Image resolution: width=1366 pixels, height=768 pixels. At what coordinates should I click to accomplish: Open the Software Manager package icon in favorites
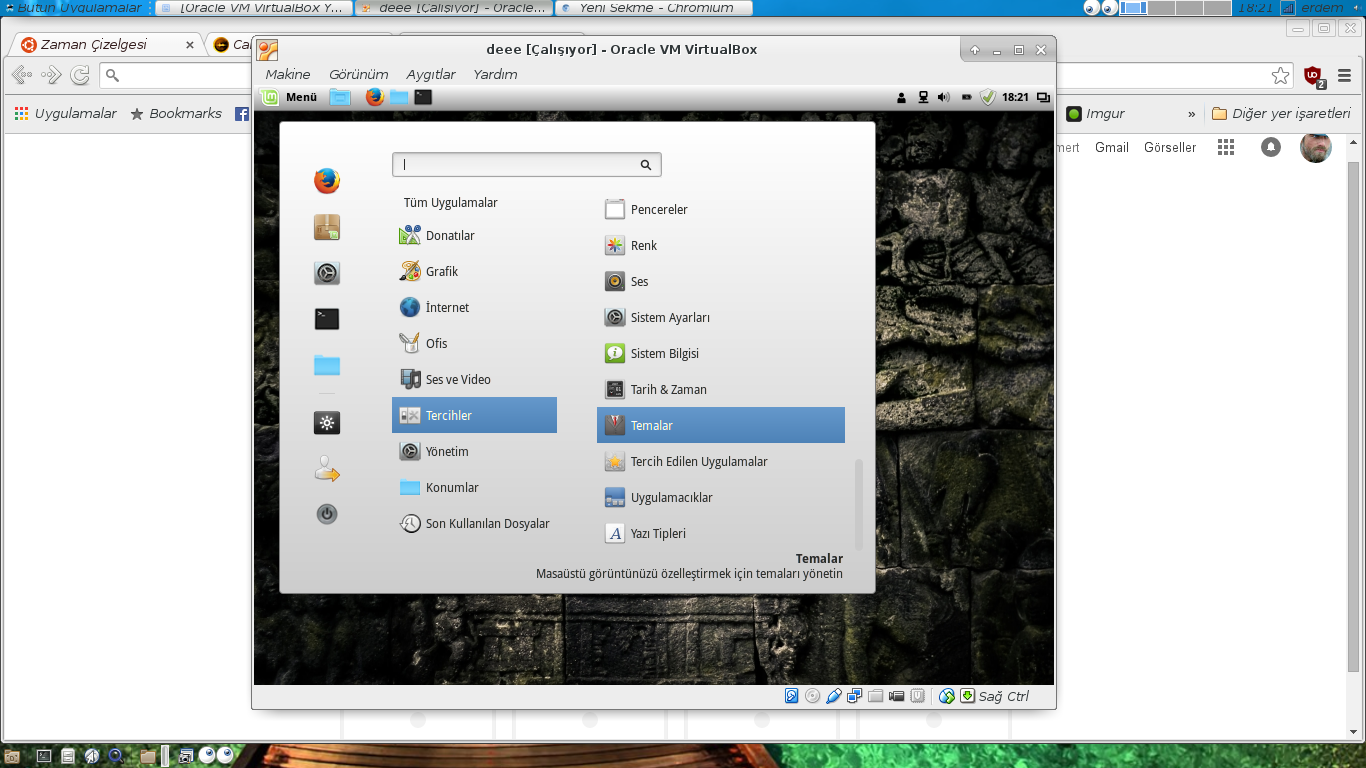tap(327, 227)
